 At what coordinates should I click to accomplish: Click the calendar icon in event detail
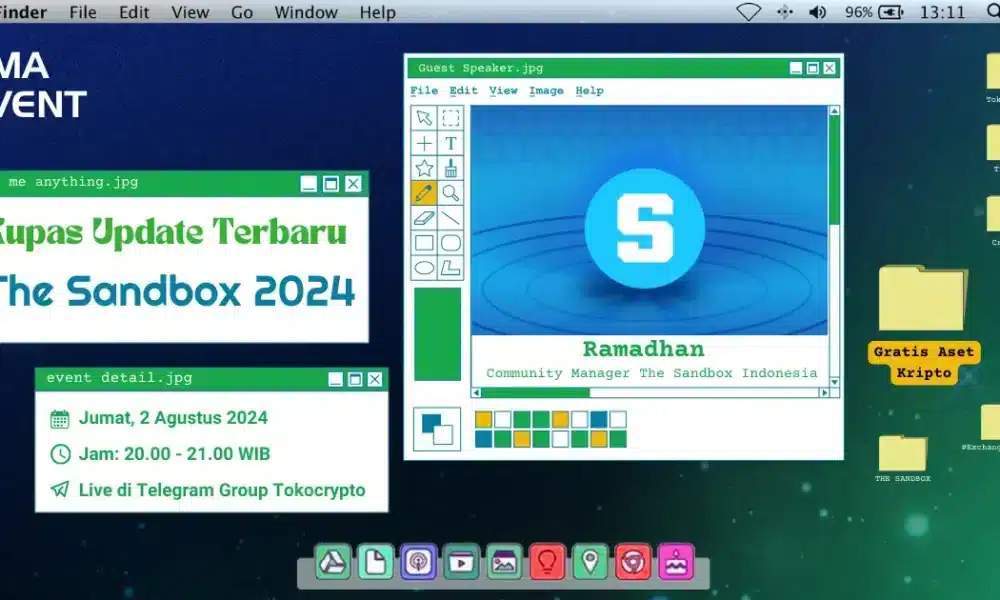click(x=59, y=419)
